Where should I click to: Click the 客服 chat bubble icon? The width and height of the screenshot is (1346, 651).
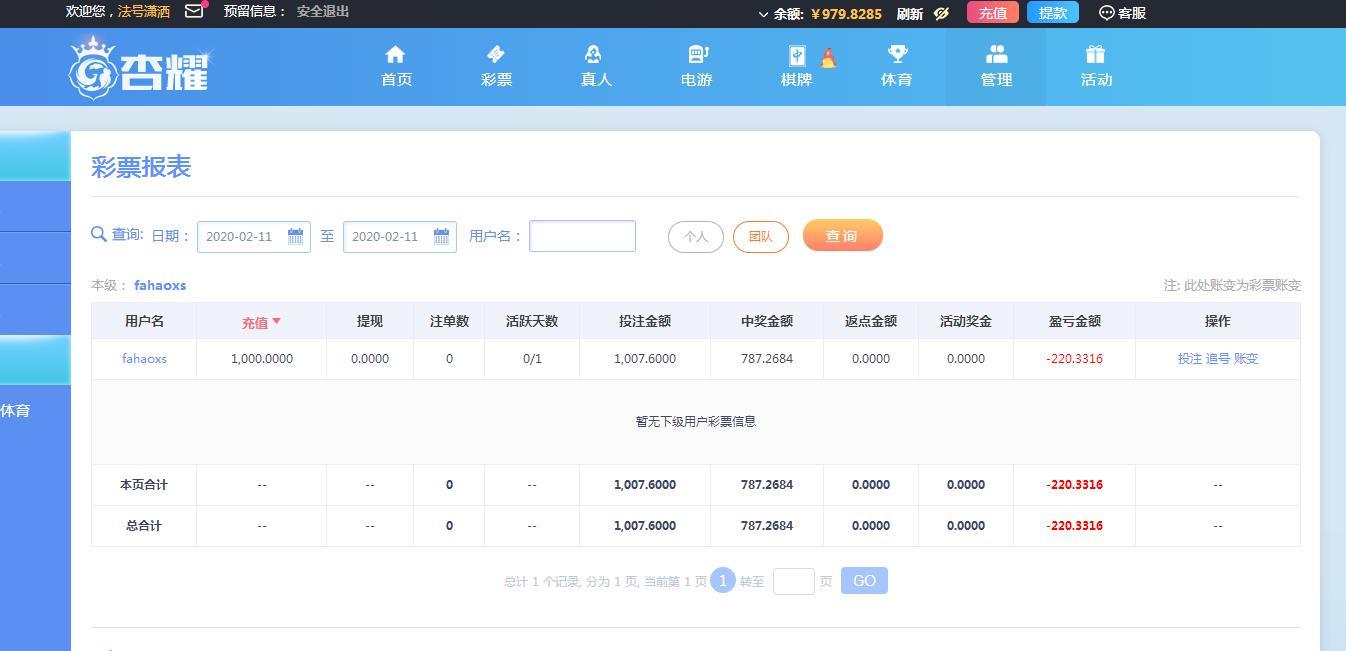click(x=1106, y=13)
